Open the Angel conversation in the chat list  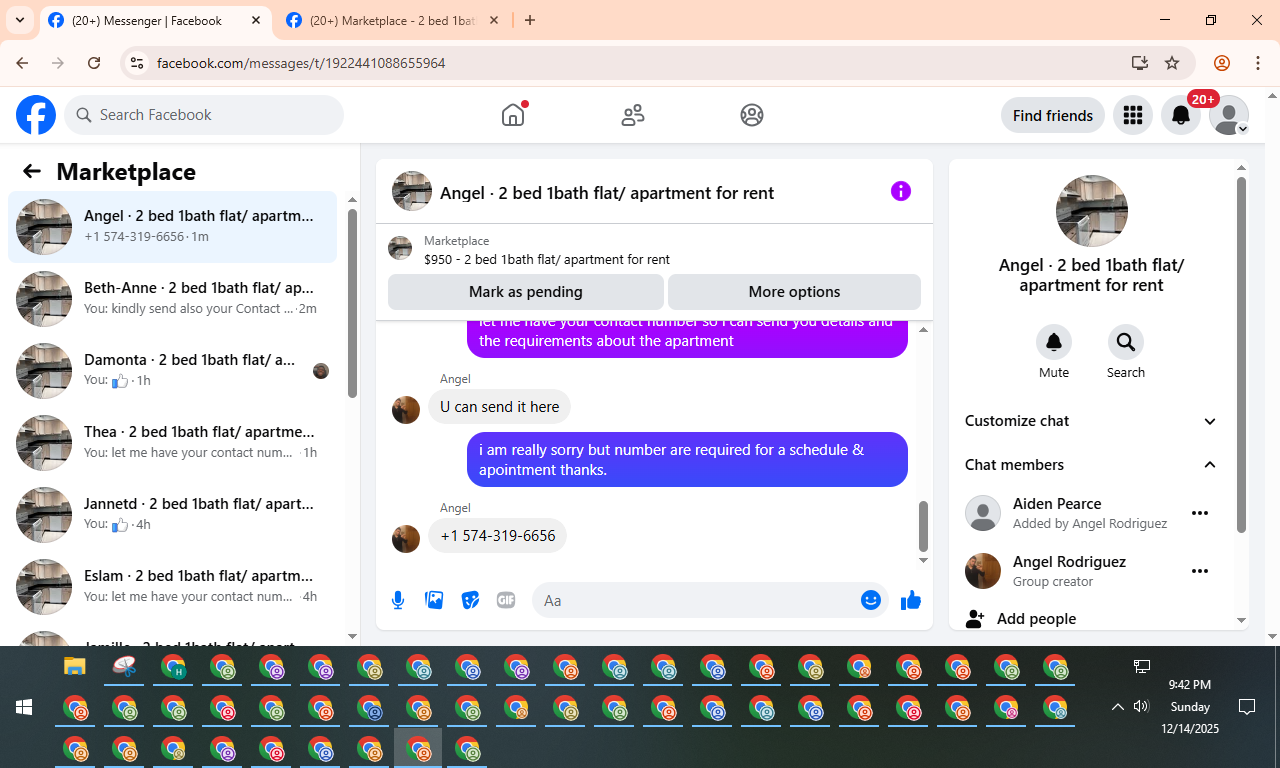click(173, 227)
